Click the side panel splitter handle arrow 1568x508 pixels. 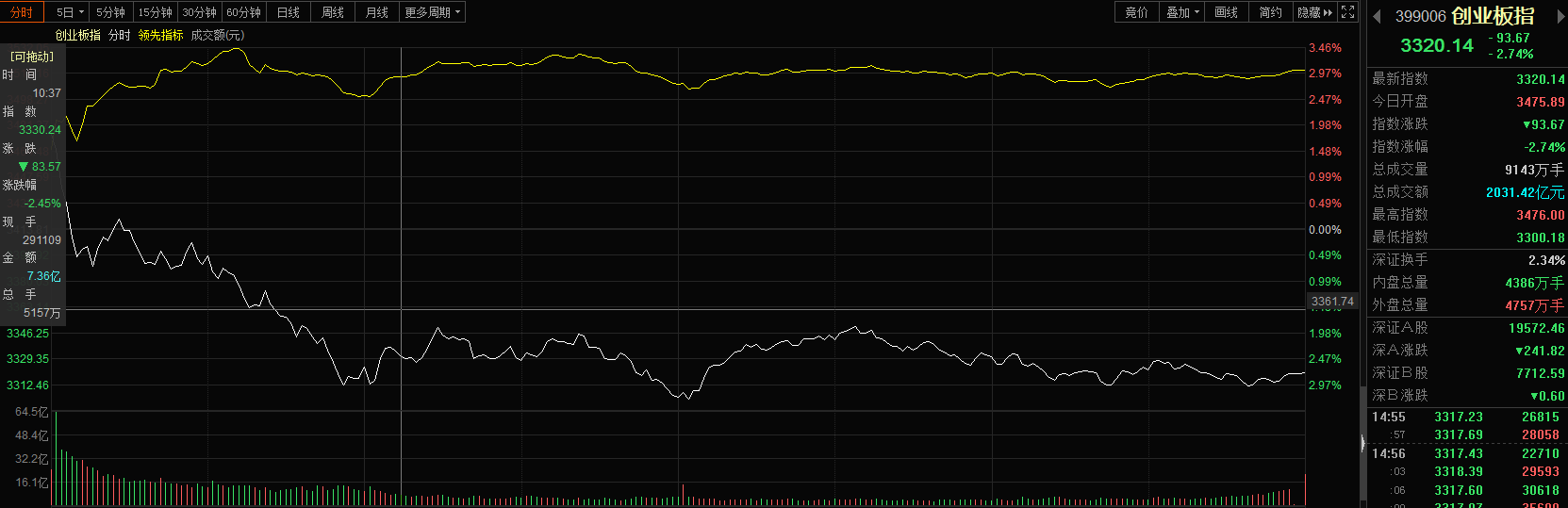point(1363,443)
